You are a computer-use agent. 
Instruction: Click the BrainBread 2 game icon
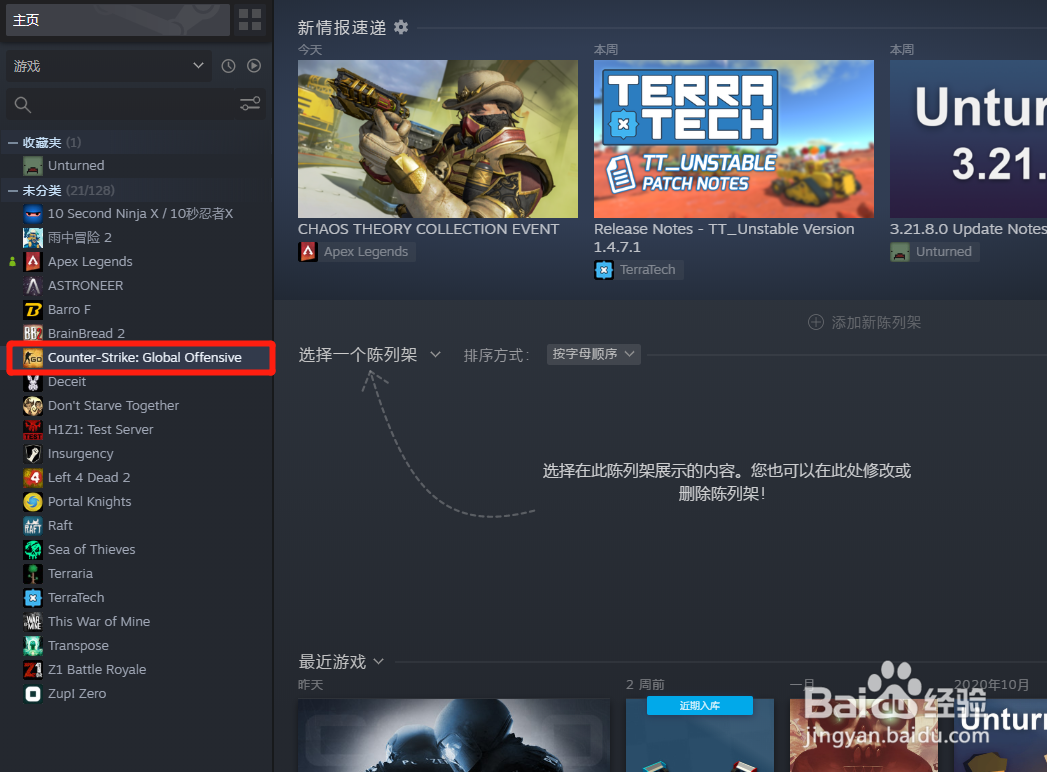coord(33,333)
